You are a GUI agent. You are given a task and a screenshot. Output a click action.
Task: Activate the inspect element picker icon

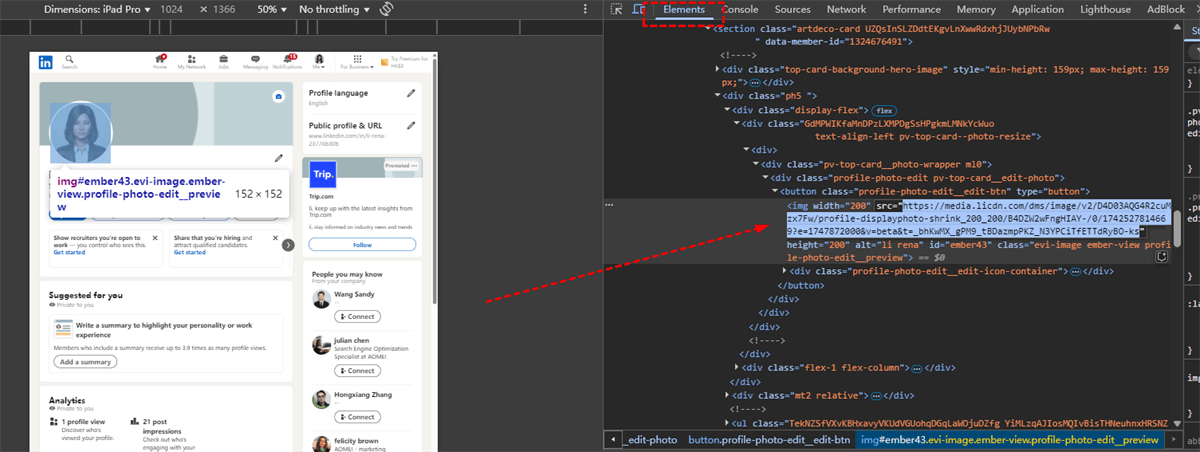(617, 9)
